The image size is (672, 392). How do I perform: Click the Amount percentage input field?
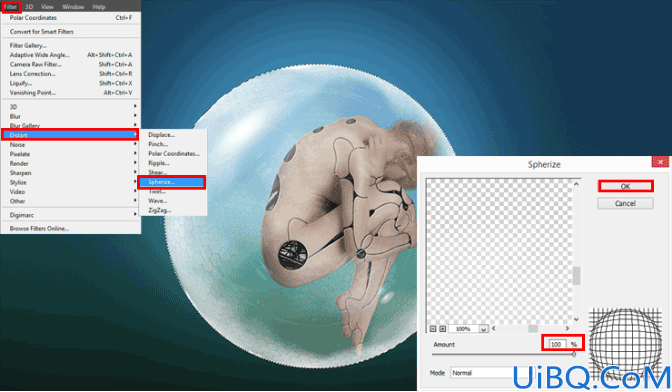[x=556, y=344]
